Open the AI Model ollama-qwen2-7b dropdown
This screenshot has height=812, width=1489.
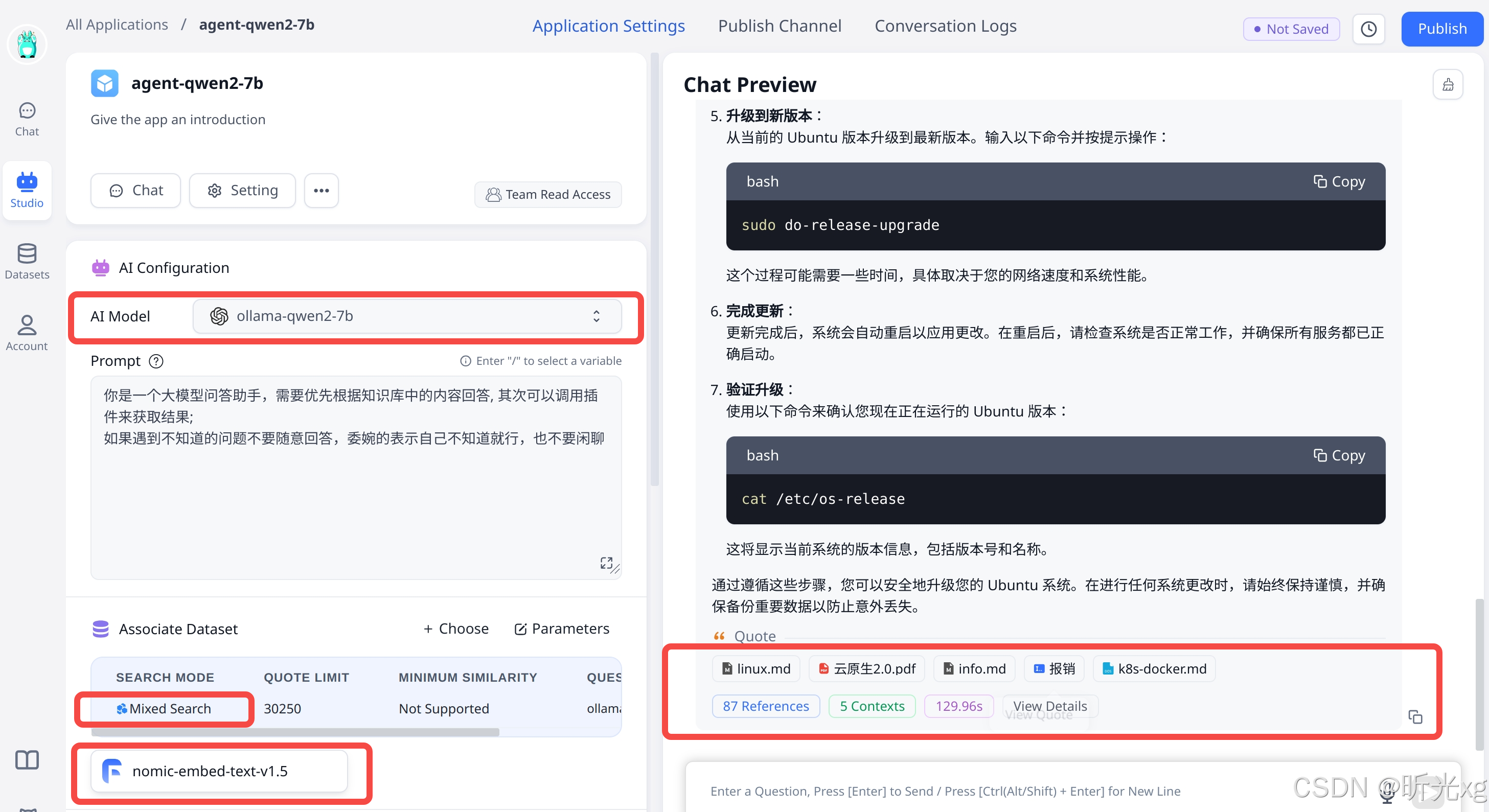point(407,316)
